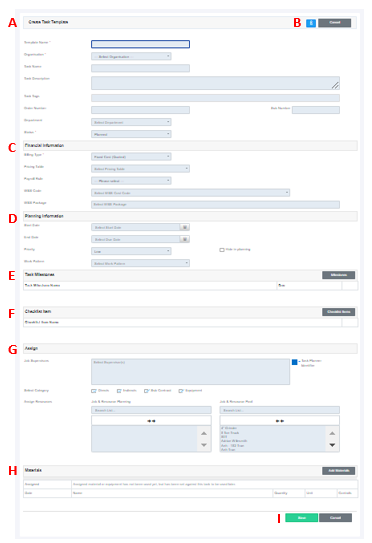Click the Order Number input field
Screen dimensions: 372x543
coord(140,110)
